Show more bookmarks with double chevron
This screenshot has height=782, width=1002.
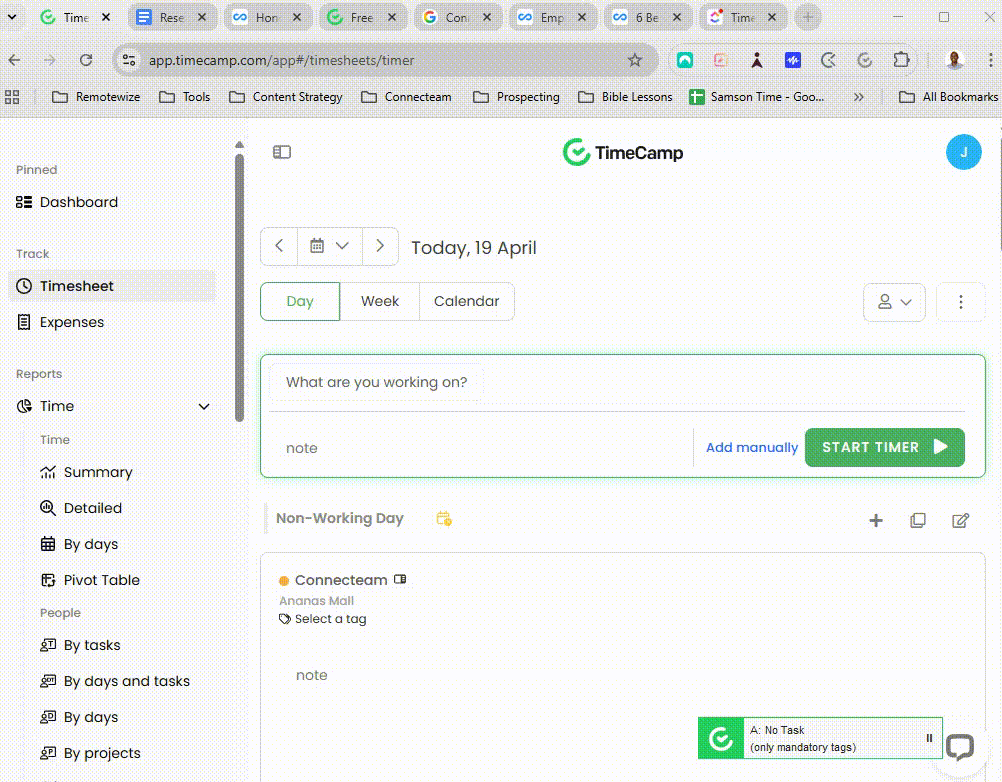point(858,96)
